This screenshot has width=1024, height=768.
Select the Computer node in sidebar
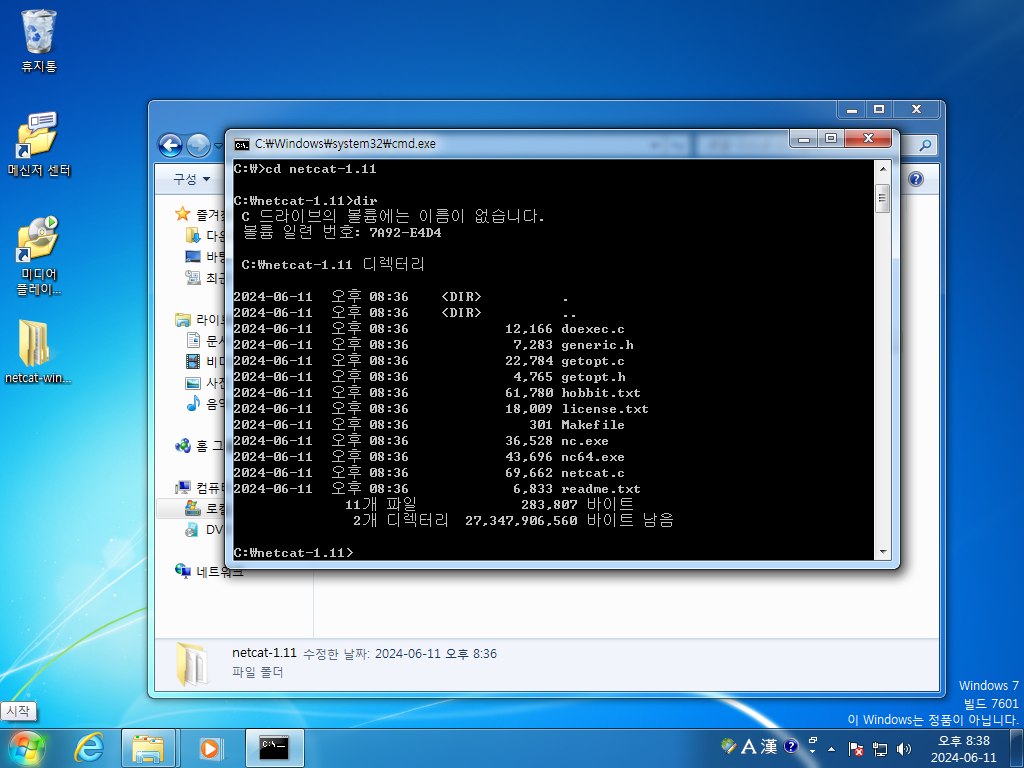199,487
